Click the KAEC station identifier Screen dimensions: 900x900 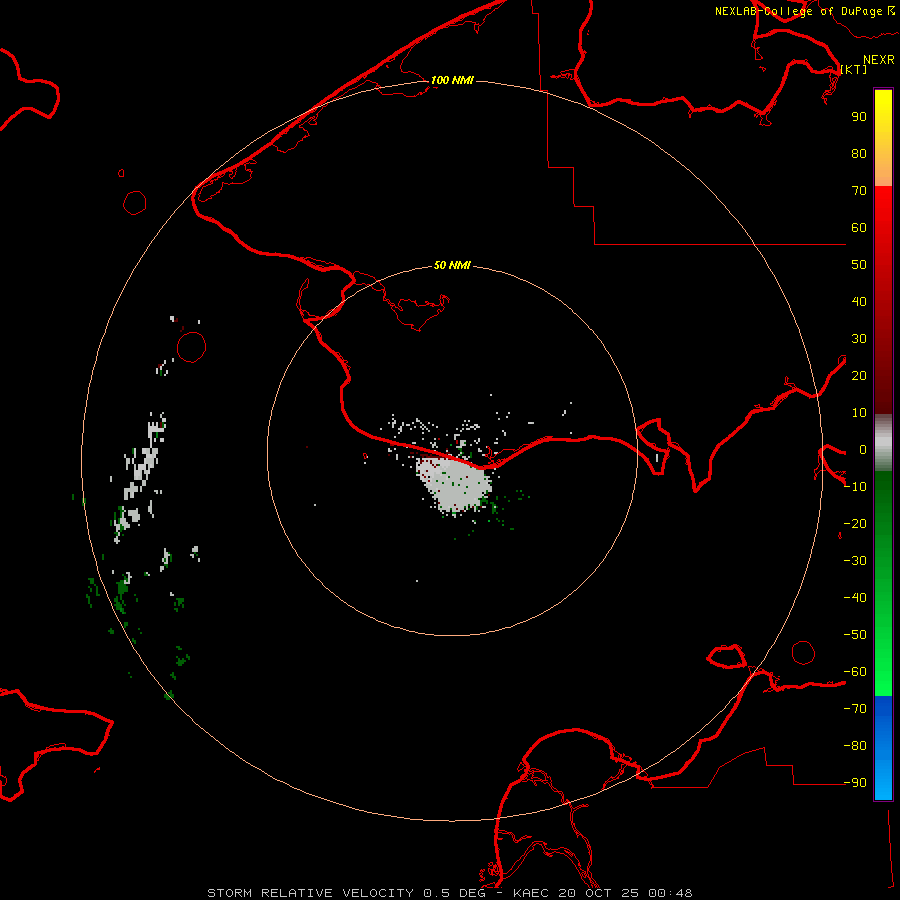click(x=531, y=893)
